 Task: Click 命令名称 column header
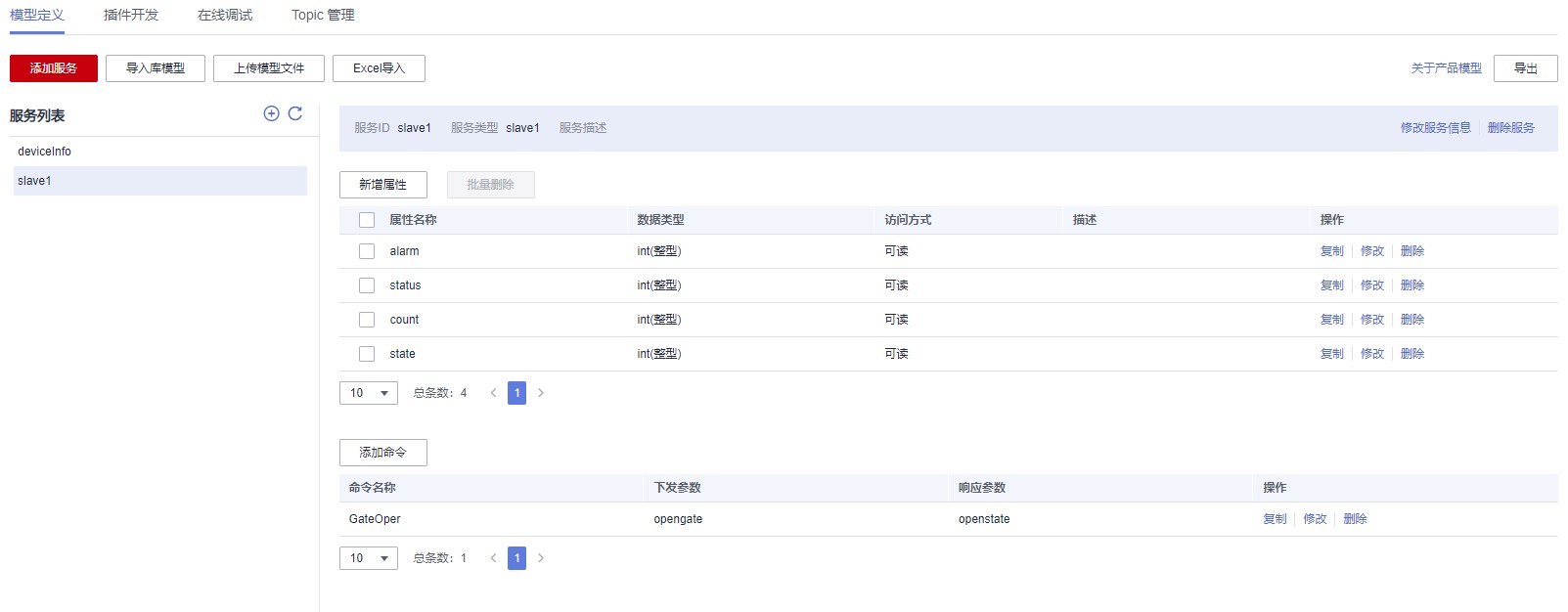(372, 488)
